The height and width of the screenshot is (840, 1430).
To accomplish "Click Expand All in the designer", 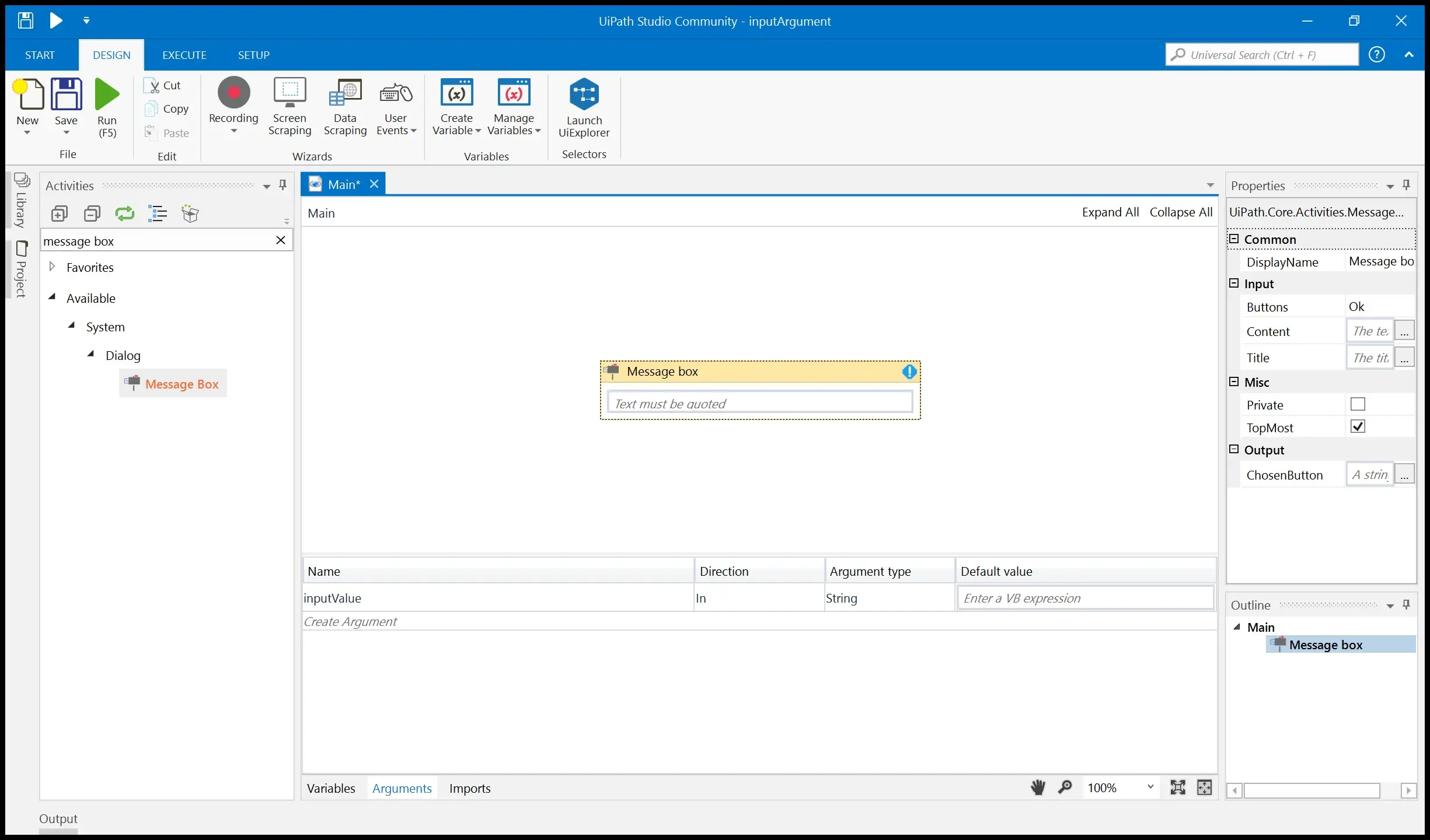I will (x=1110, y=212).
